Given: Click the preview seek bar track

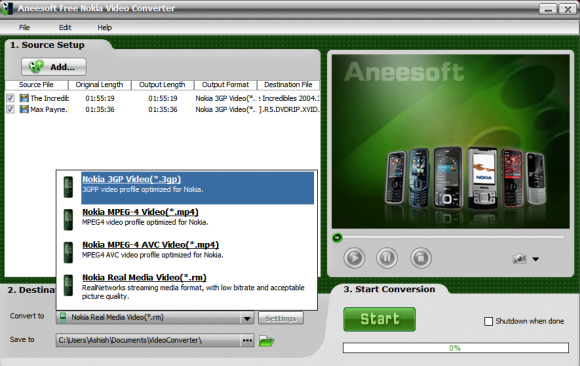Looking at the screenshot, I should pyautogui.click(x=453, y=237).
